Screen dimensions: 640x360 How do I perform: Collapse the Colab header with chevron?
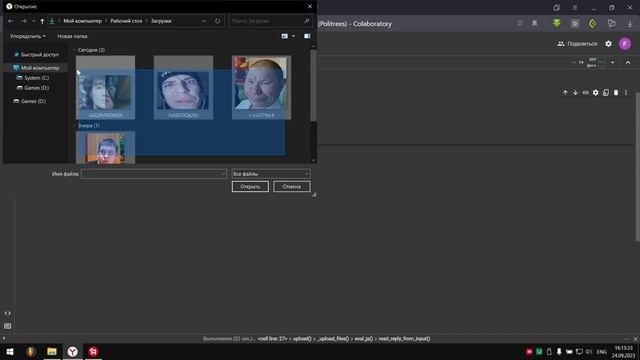click(628, 62)
